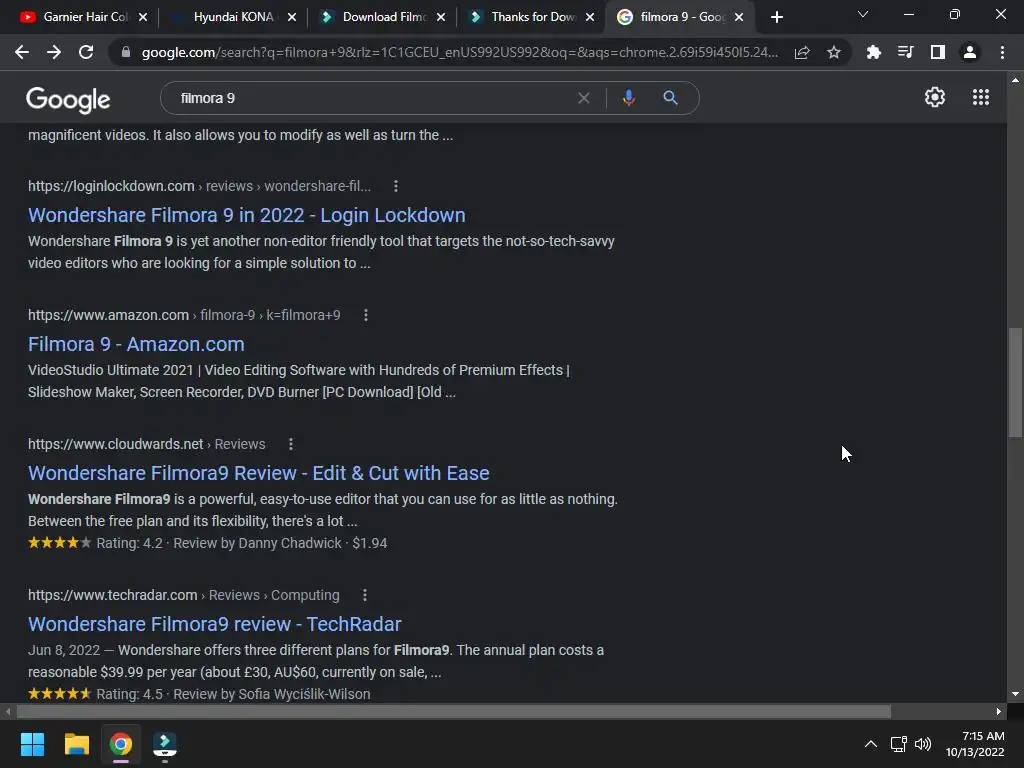The height and width of the screenshot is (768, 1024).
Task: Open options for amazon.com result
Action: (366, 315)
